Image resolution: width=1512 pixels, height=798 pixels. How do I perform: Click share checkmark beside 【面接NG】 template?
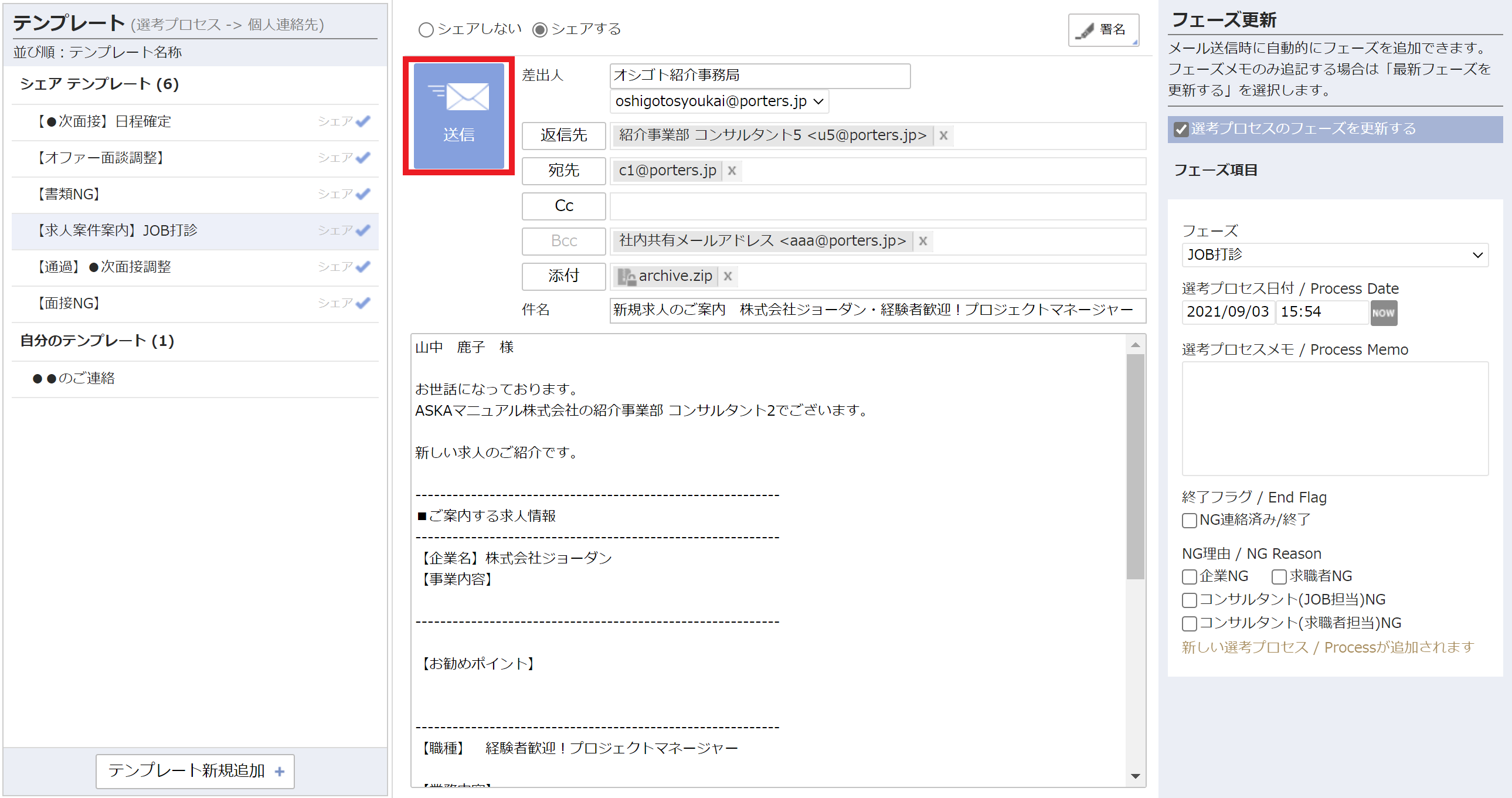(362, 303)
